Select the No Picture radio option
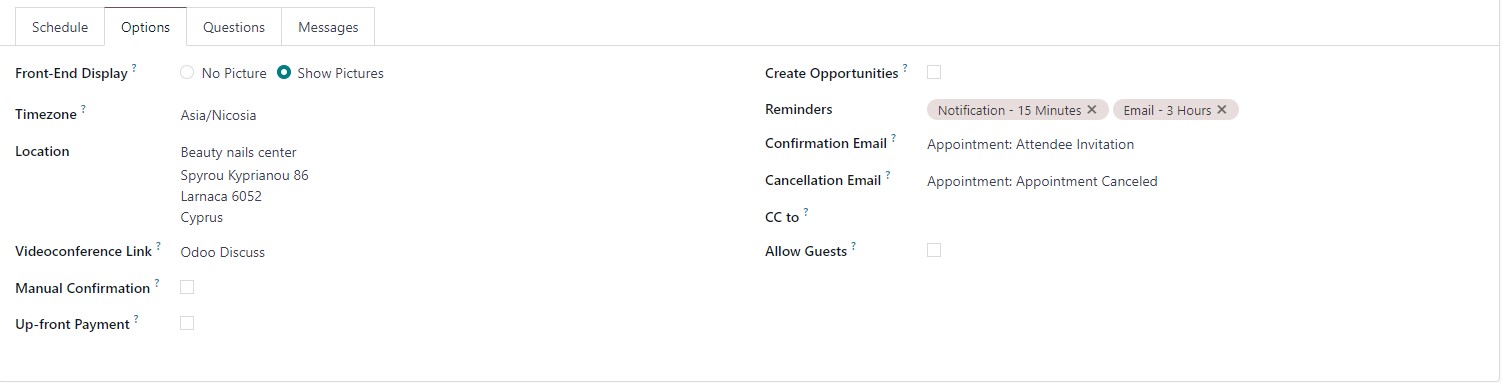The image size is (1502, 383). [x=187, y=73]
